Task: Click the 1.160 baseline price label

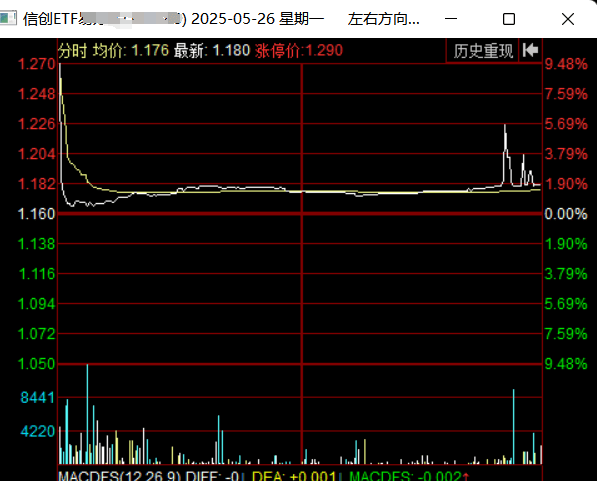Action: coord(37,214)
